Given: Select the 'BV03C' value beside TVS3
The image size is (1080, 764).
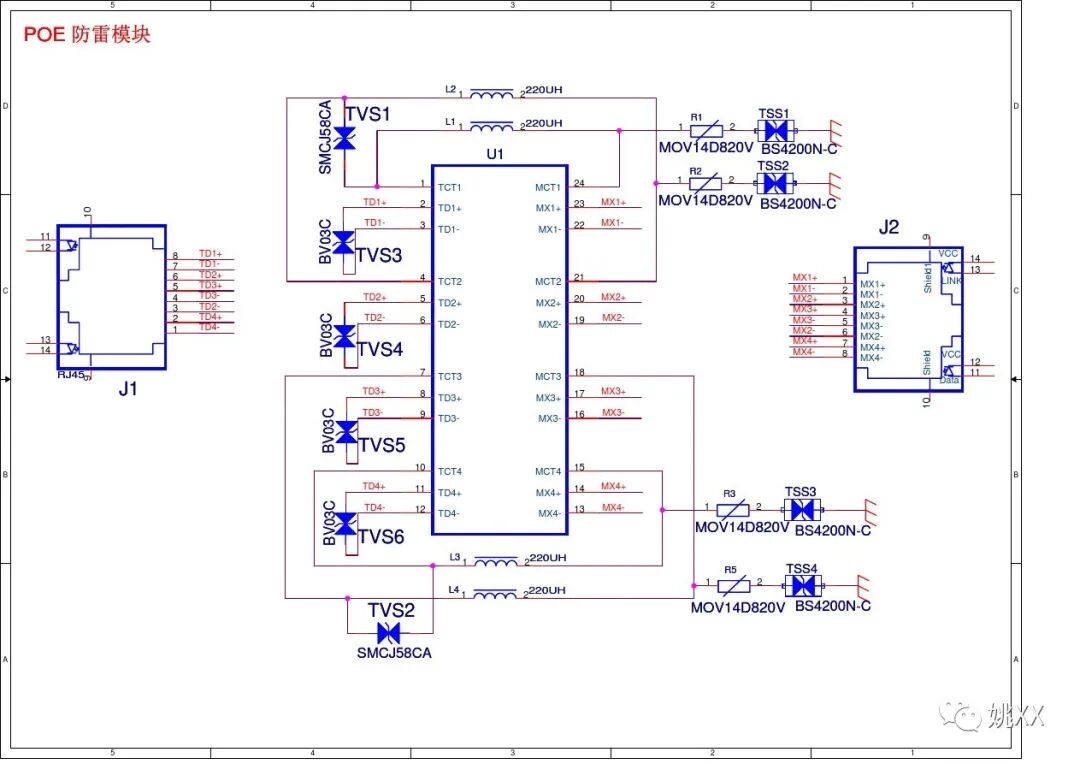Looking at the screenshot, I should [x=325, y=241].
